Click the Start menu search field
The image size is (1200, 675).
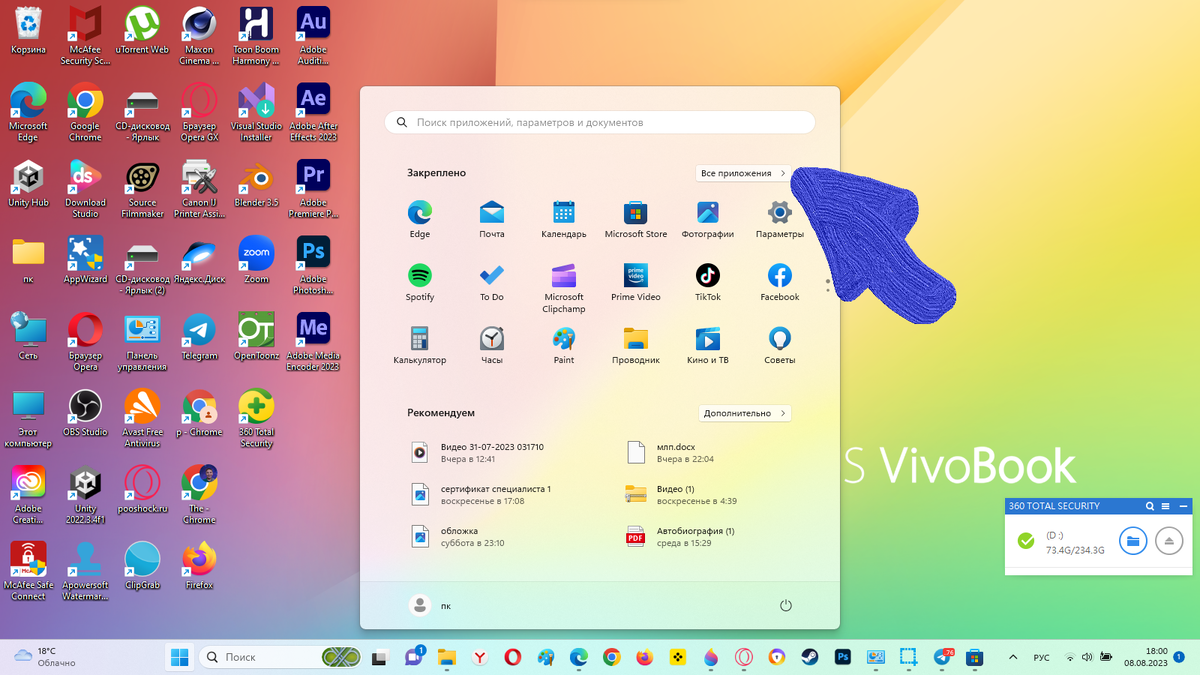(600, 122)
